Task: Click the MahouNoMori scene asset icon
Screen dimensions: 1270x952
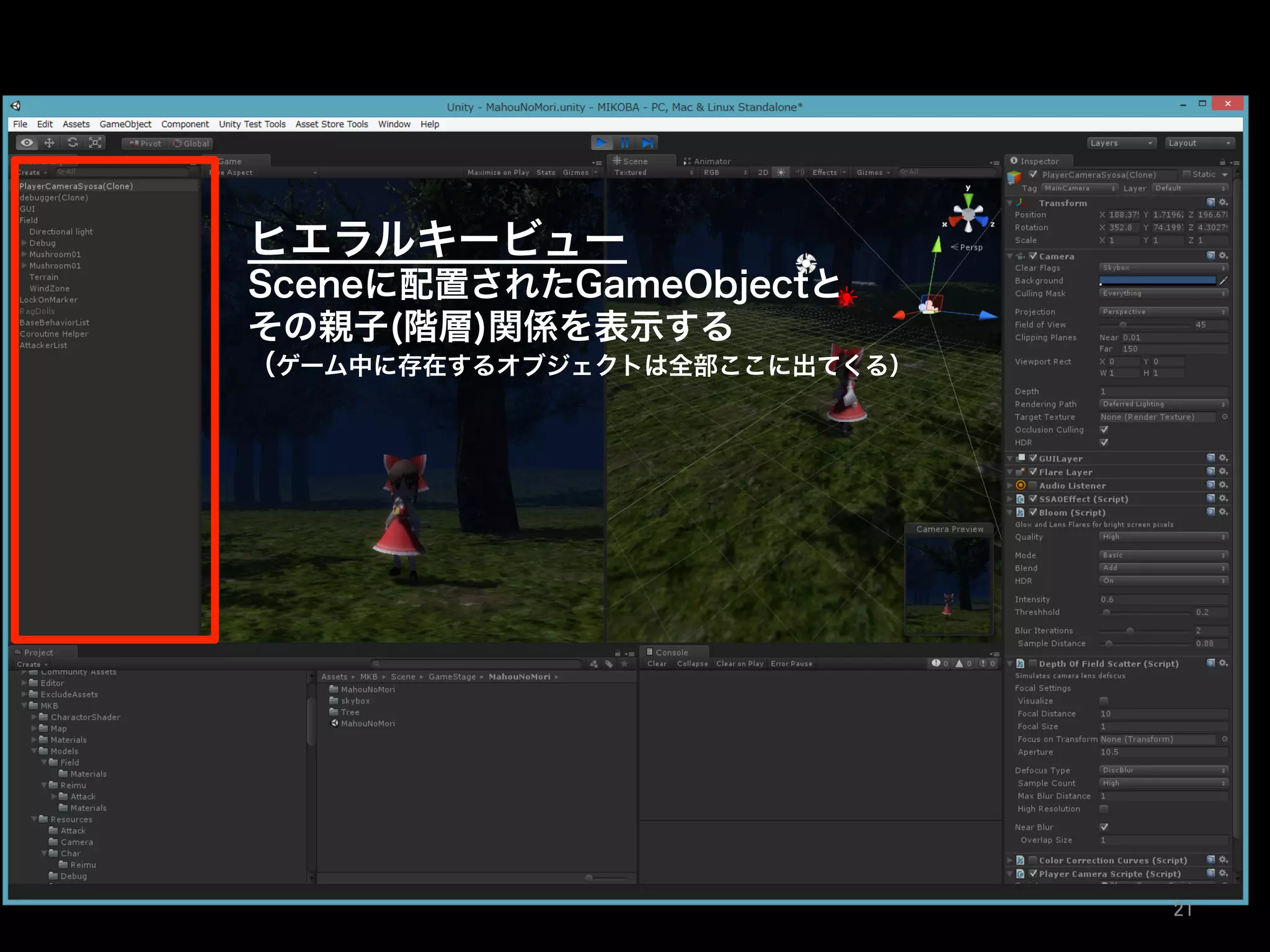Action: click(x=334, y=723)
